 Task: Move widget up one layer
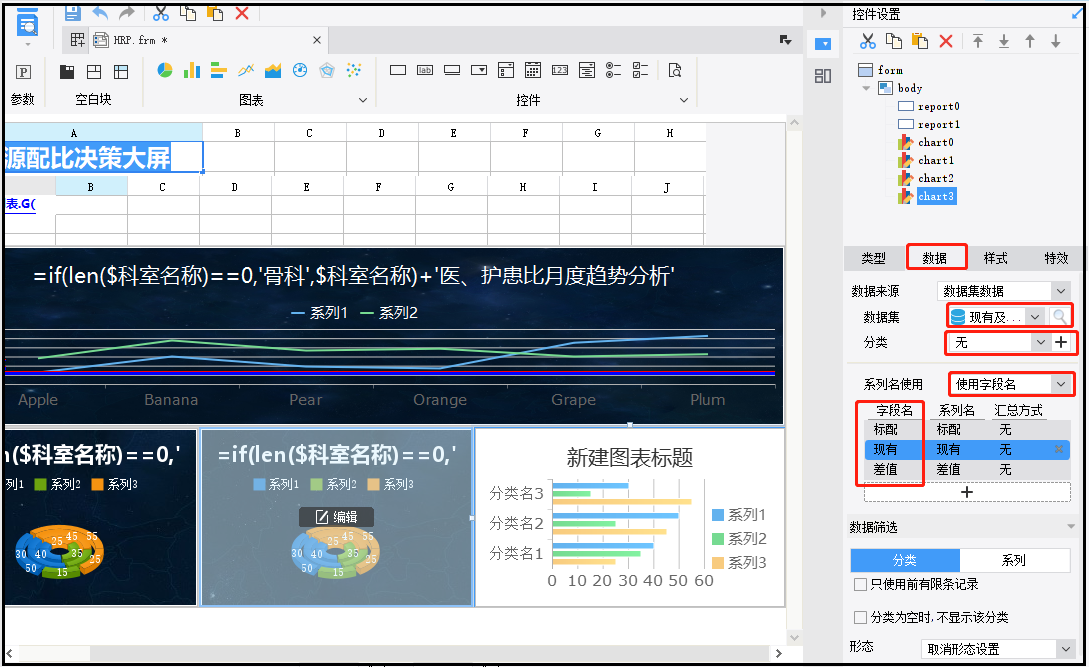point(1030,41)
